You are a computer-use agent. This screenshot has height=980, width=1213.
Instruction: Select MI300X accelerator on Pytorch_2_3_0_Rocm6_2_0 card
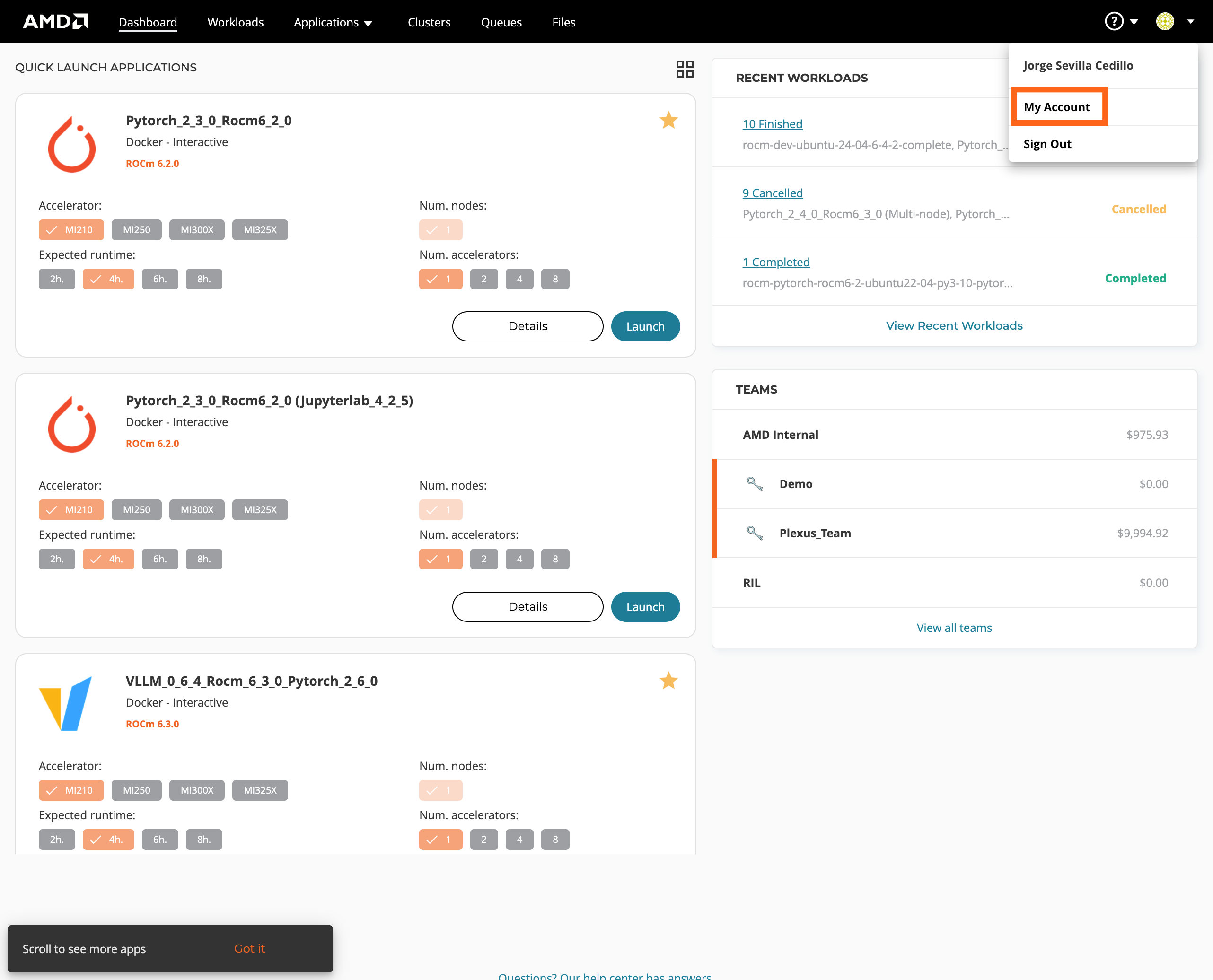197,230
